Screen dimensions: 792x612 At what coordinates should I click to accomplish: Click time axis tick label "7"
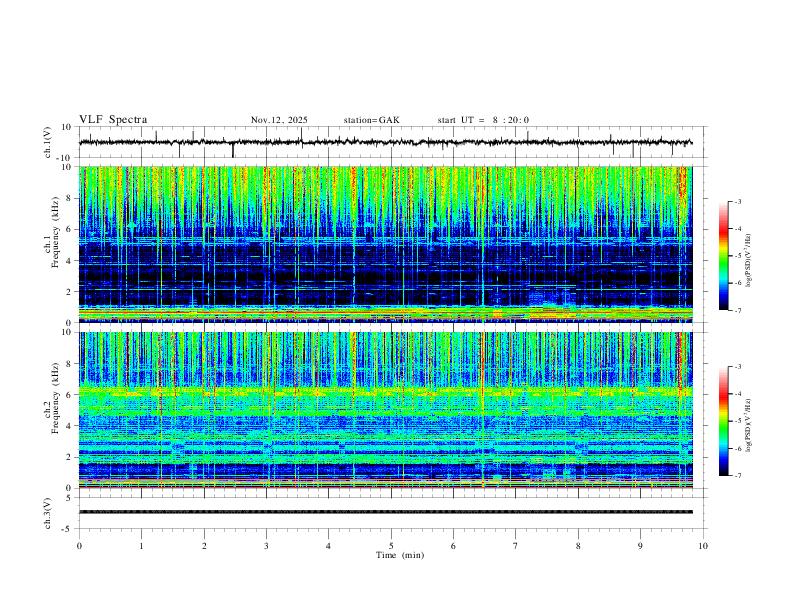[516, 546]
